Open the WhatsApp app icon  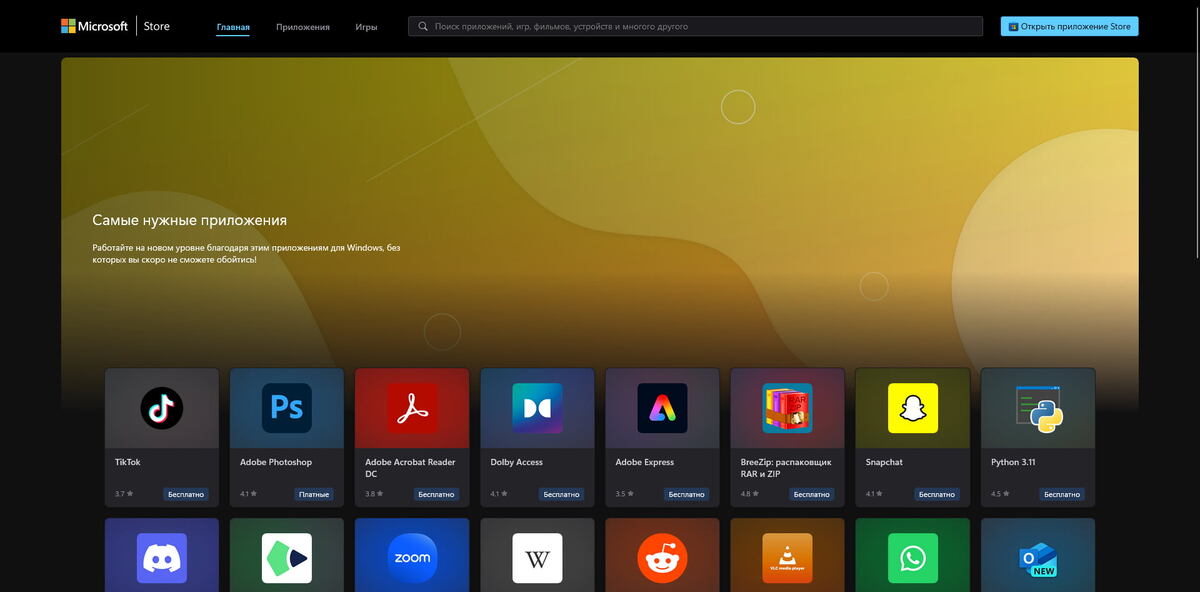tap(913, 558)
